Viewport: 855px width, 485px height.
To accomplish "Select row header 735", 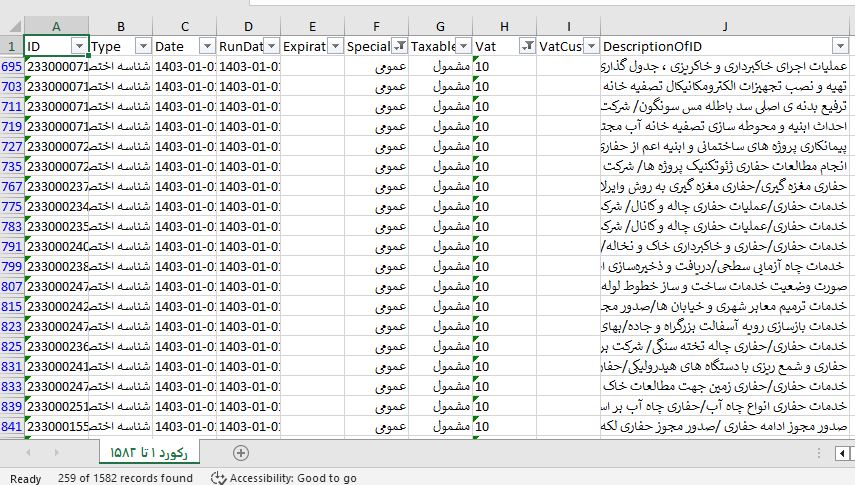I will [12, 166].
